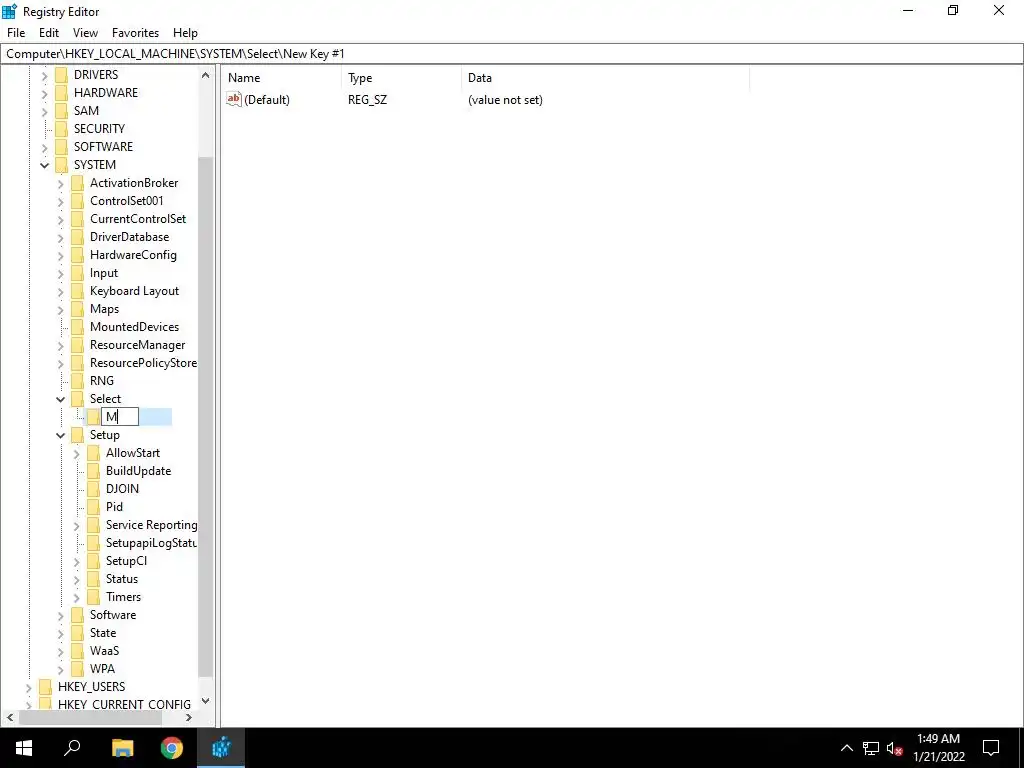Expand the DRIVERS key
This screenshot has width=1024, height=768.
click(44, 76)
